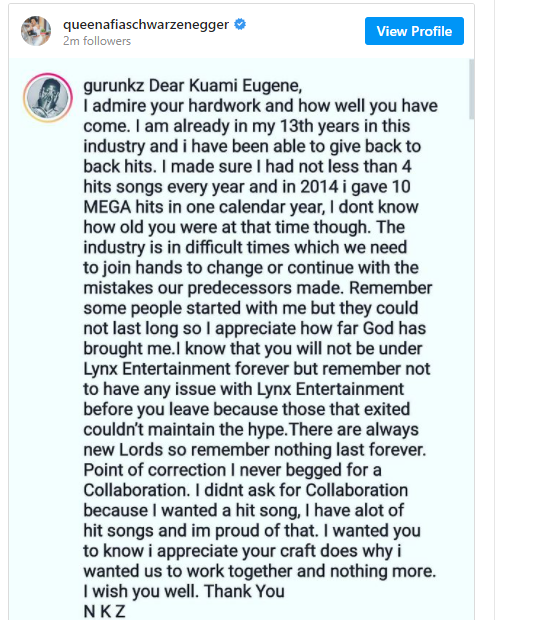Image resolution: width=556 pixels, height=620 pixels.
Task: Click the 'Lynx Entertainment forever' caption line
Action: coord(257,369)
